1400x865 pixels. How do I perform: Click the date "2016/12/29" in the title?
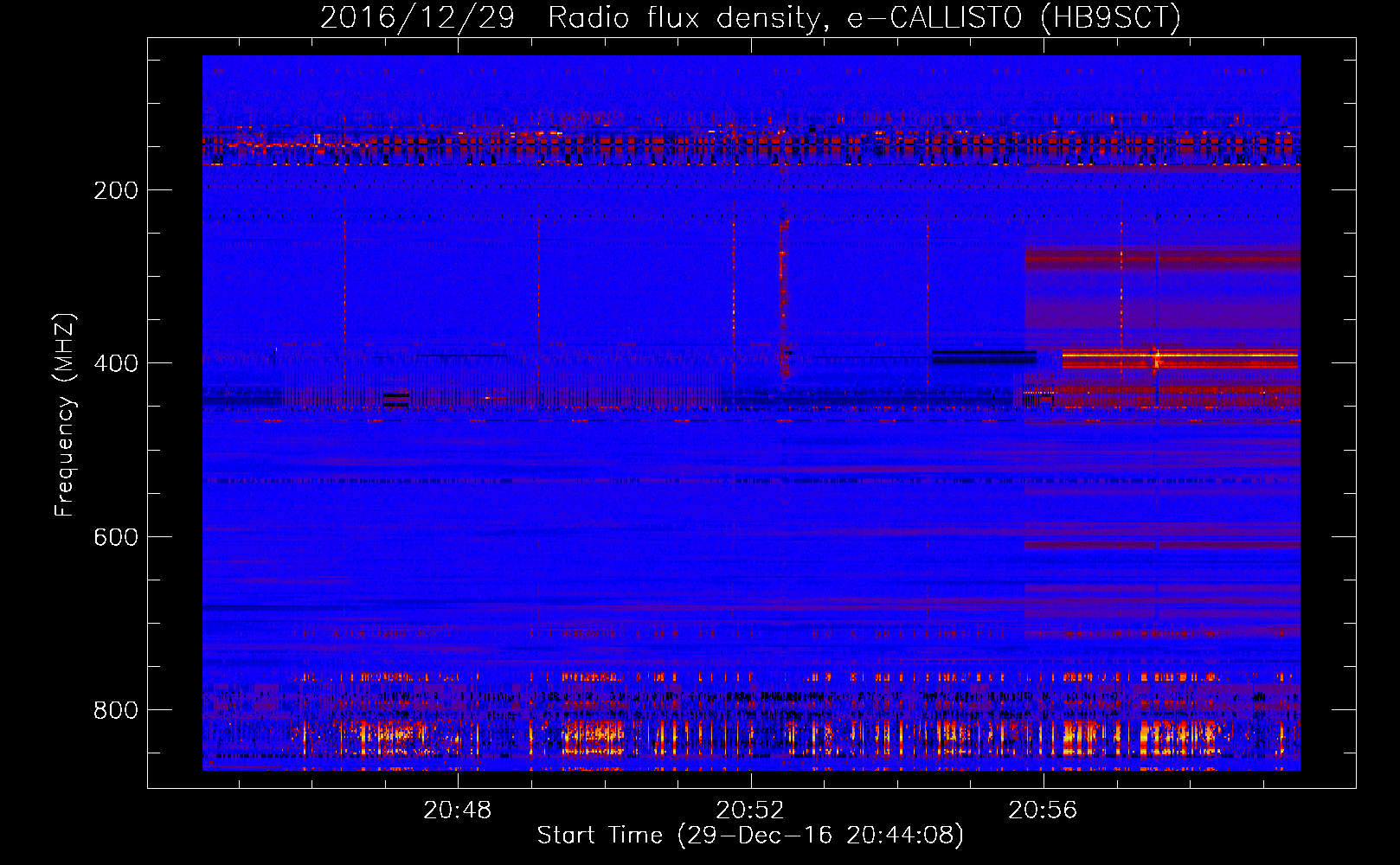pyautogui.click(x=417, y=17)
